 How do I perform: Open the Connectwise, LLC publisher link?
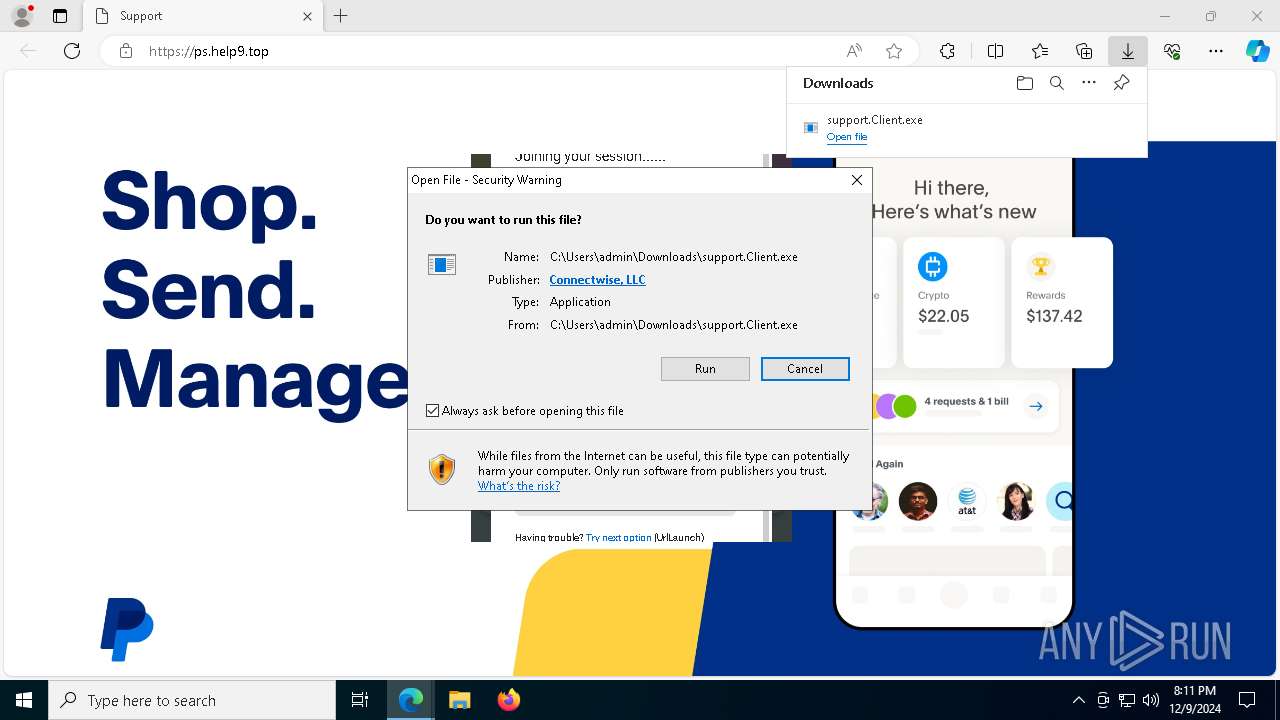click(597, 280)
